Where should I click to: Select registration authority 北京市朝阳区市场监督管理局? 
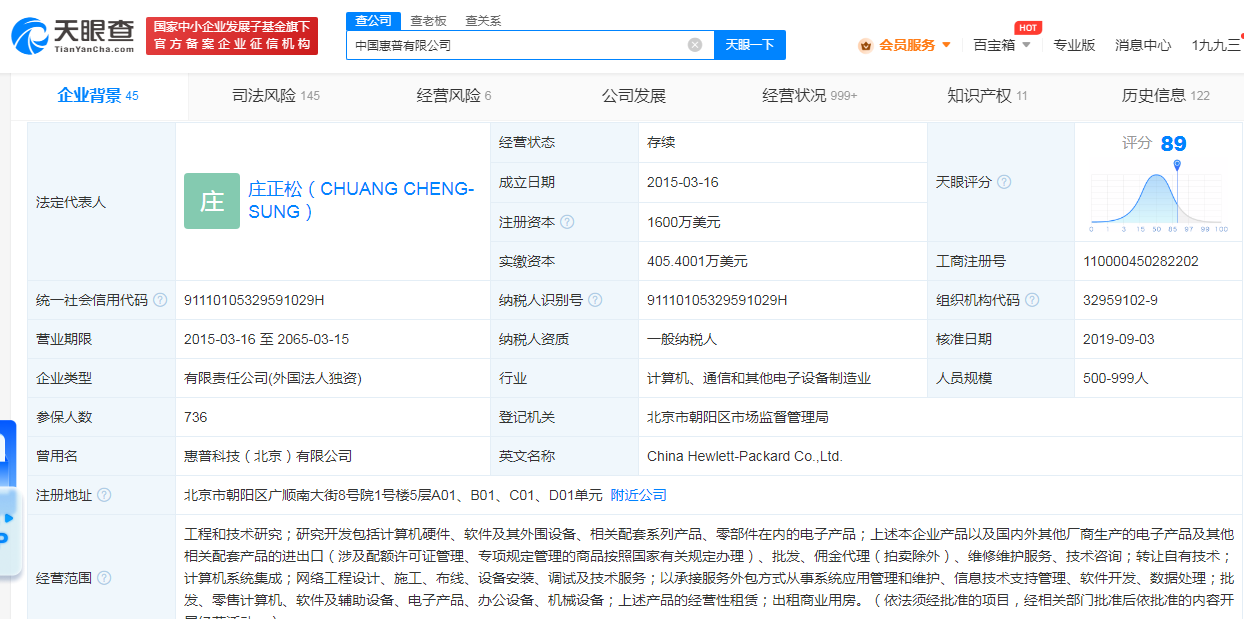738,417
